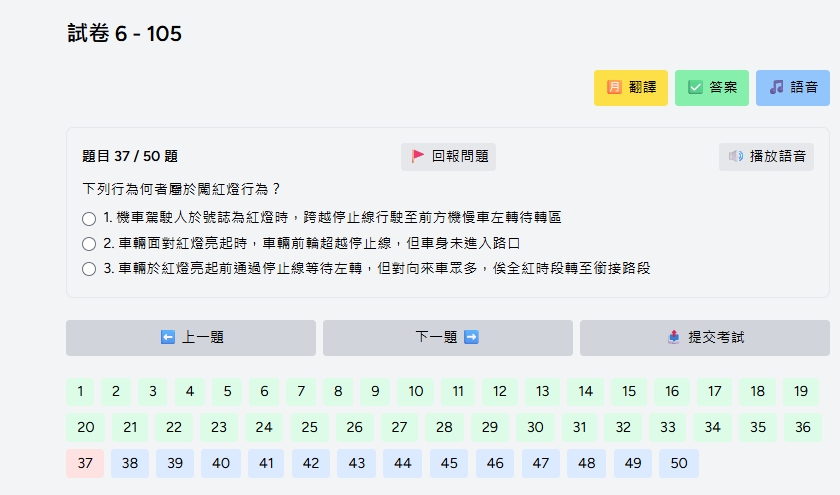Click the submit icon beside 提交考試

(x=674, y=338)
